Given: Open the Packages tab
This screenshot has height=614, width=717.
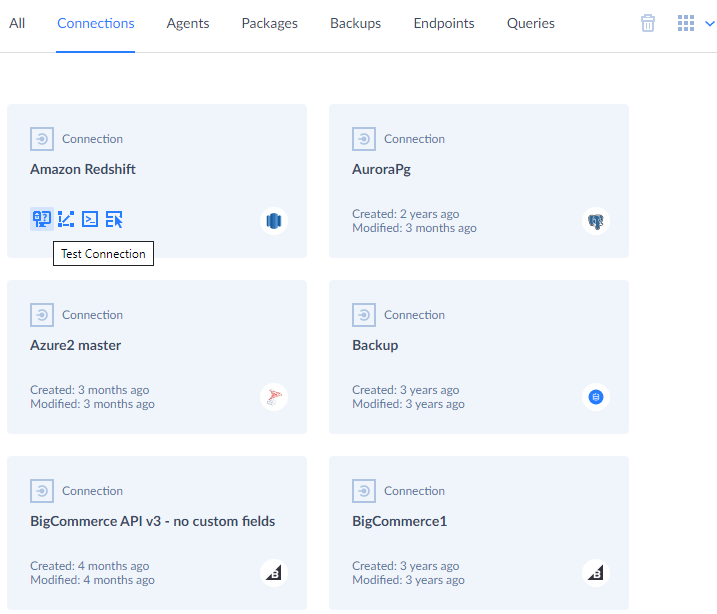Looking at the screenshot, I should [270, 23].
